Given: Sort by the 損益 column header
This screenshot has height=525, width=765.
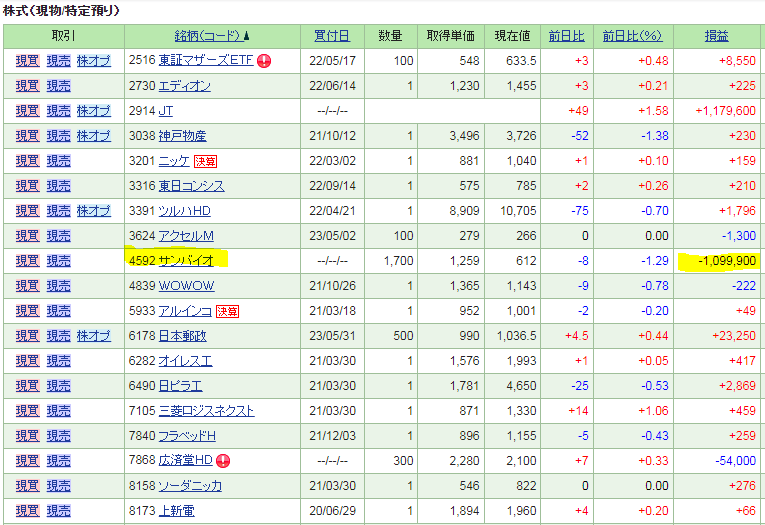Looking at the screenshot, I should [716, 36].
